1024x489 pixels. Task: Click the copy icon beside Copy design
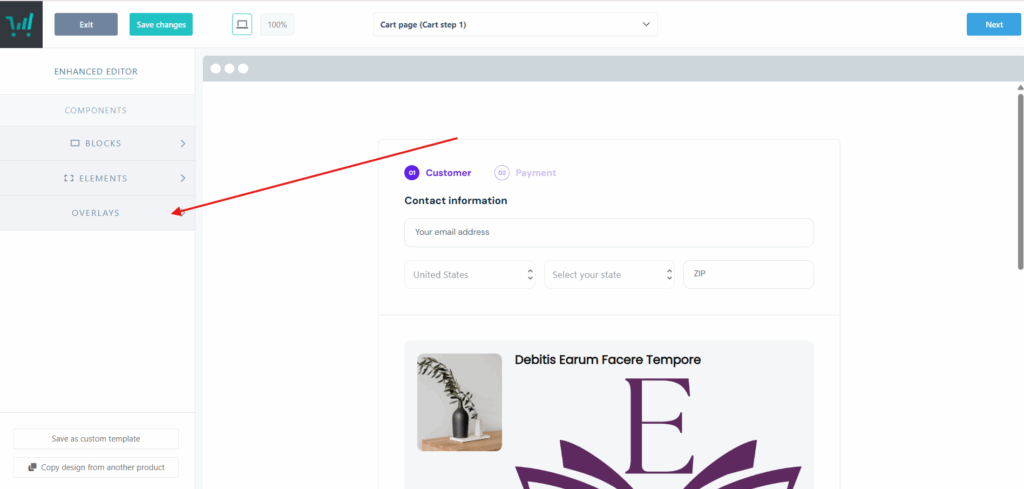point(32,467)
